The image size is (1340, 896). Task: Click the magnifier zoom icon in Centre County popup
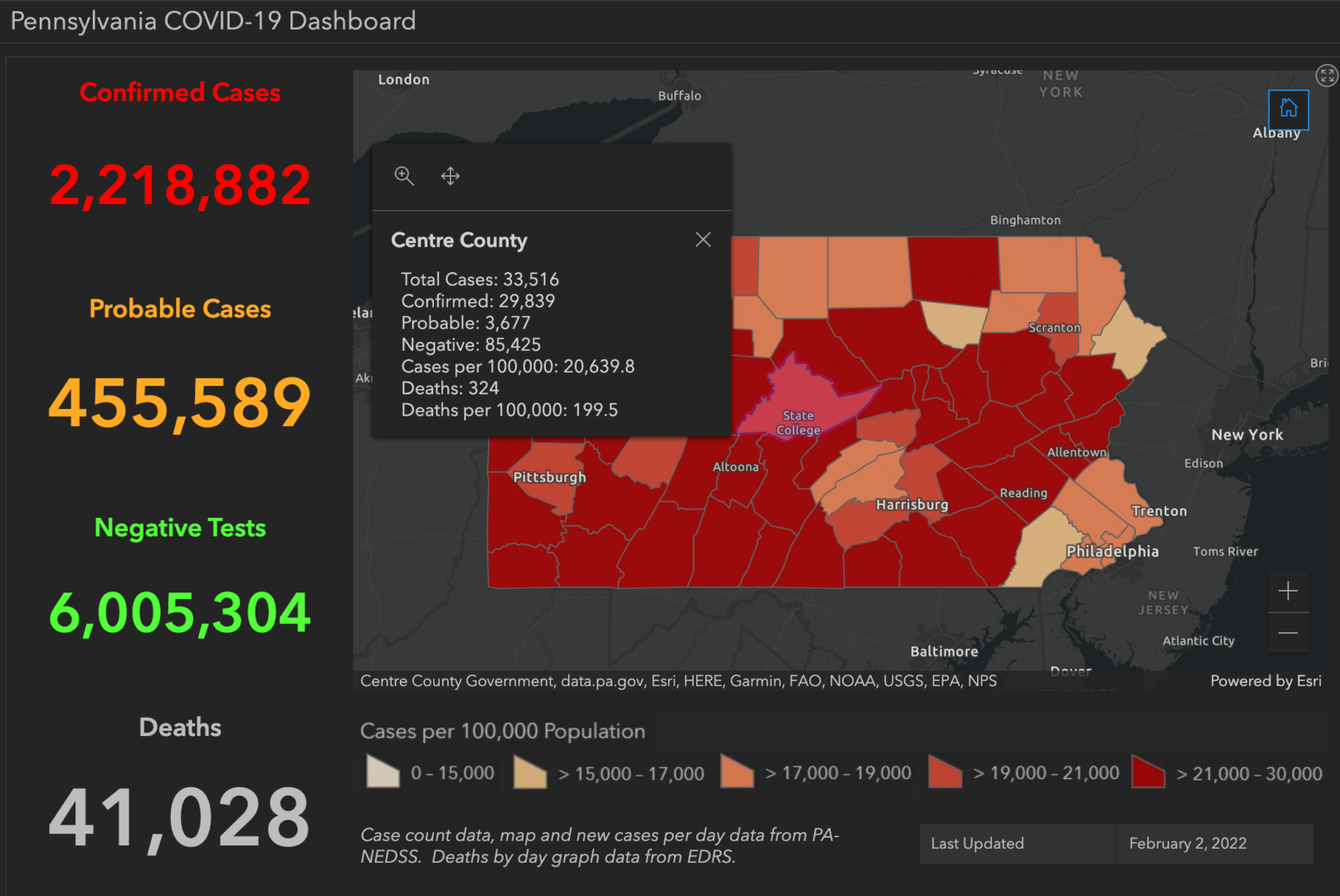tap(405, 176)
